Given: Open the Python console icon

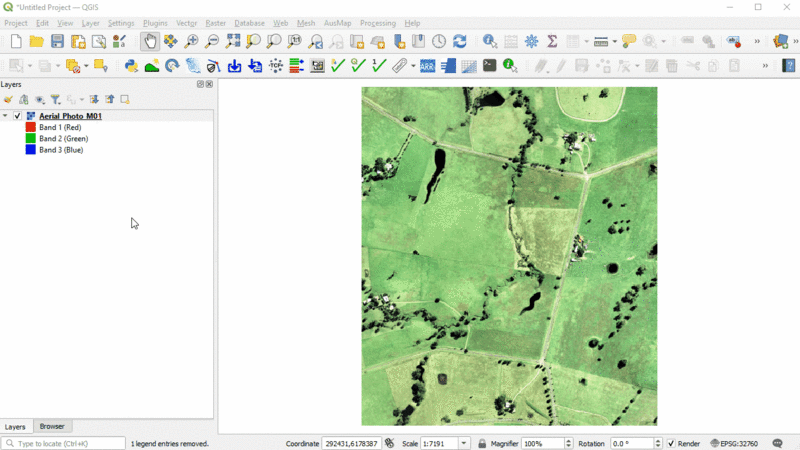Looking at the screenshot, I should pyautogui.click(x=131, y=66).
